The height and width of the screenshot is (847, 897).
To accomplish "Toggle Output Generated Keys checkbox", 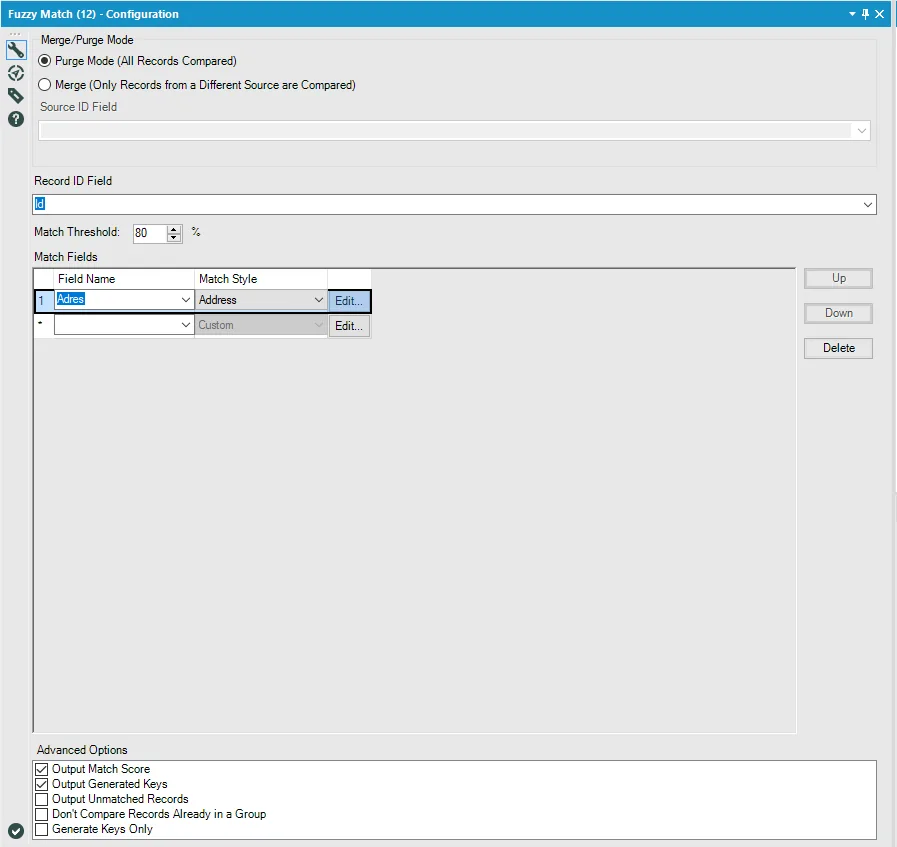I will (42, 784).
